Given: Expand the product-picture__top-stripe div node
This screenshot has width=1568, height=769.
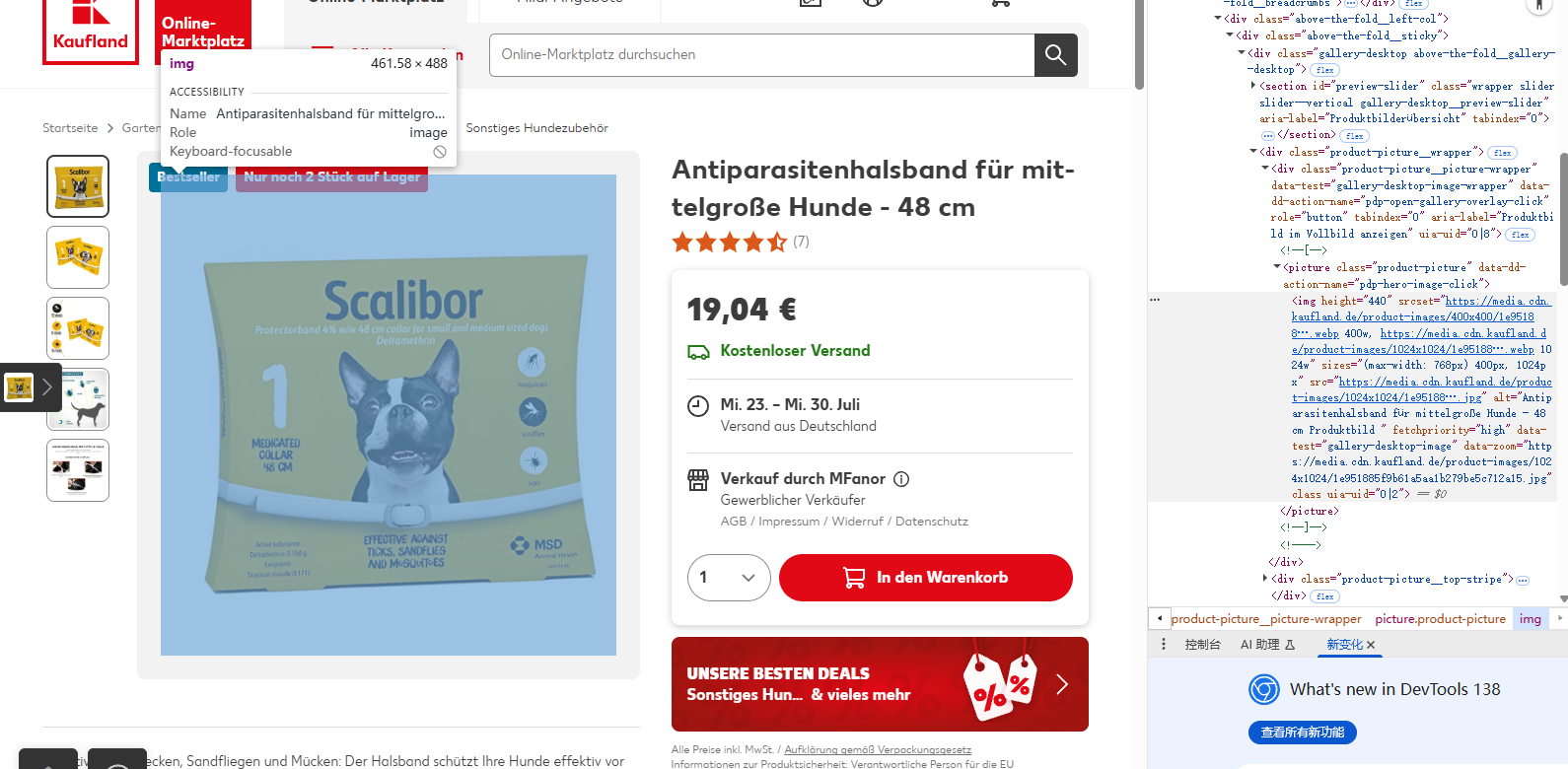Looking at the screenshot, I should point(1265,579).
